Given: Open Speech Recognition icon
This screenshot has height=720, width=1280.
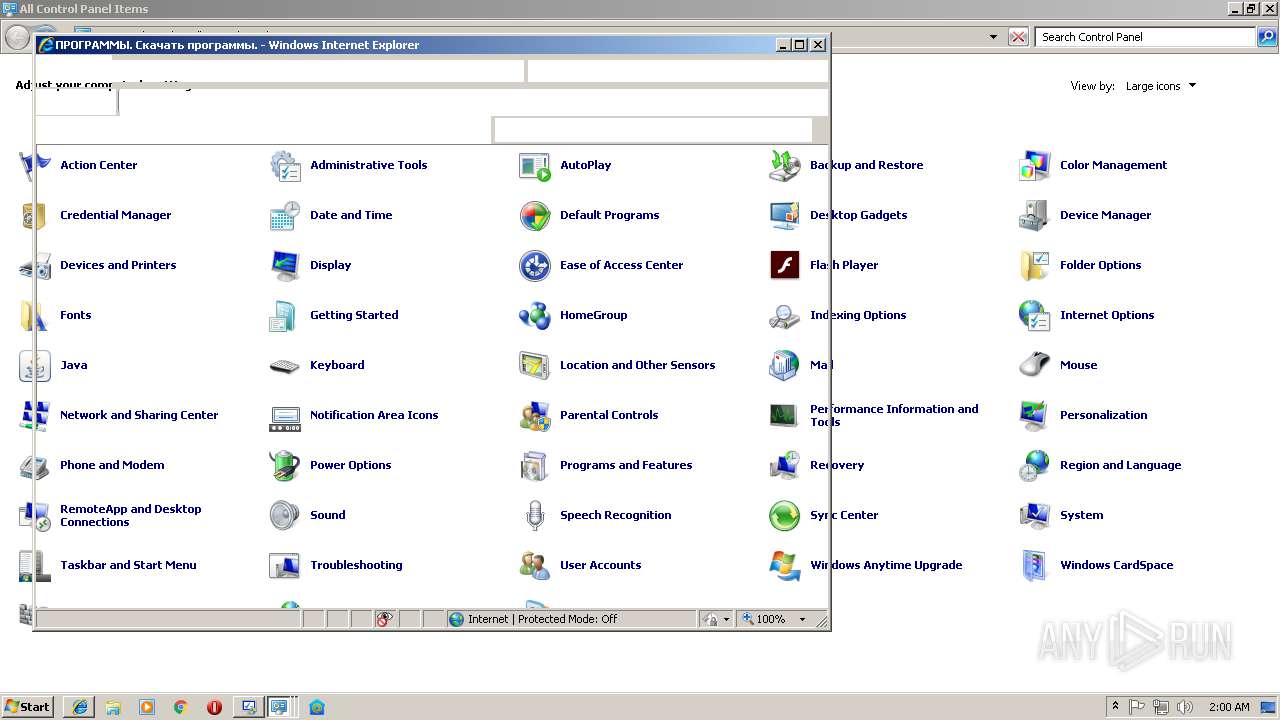Looking at the screenshot, I should (535, 515).
